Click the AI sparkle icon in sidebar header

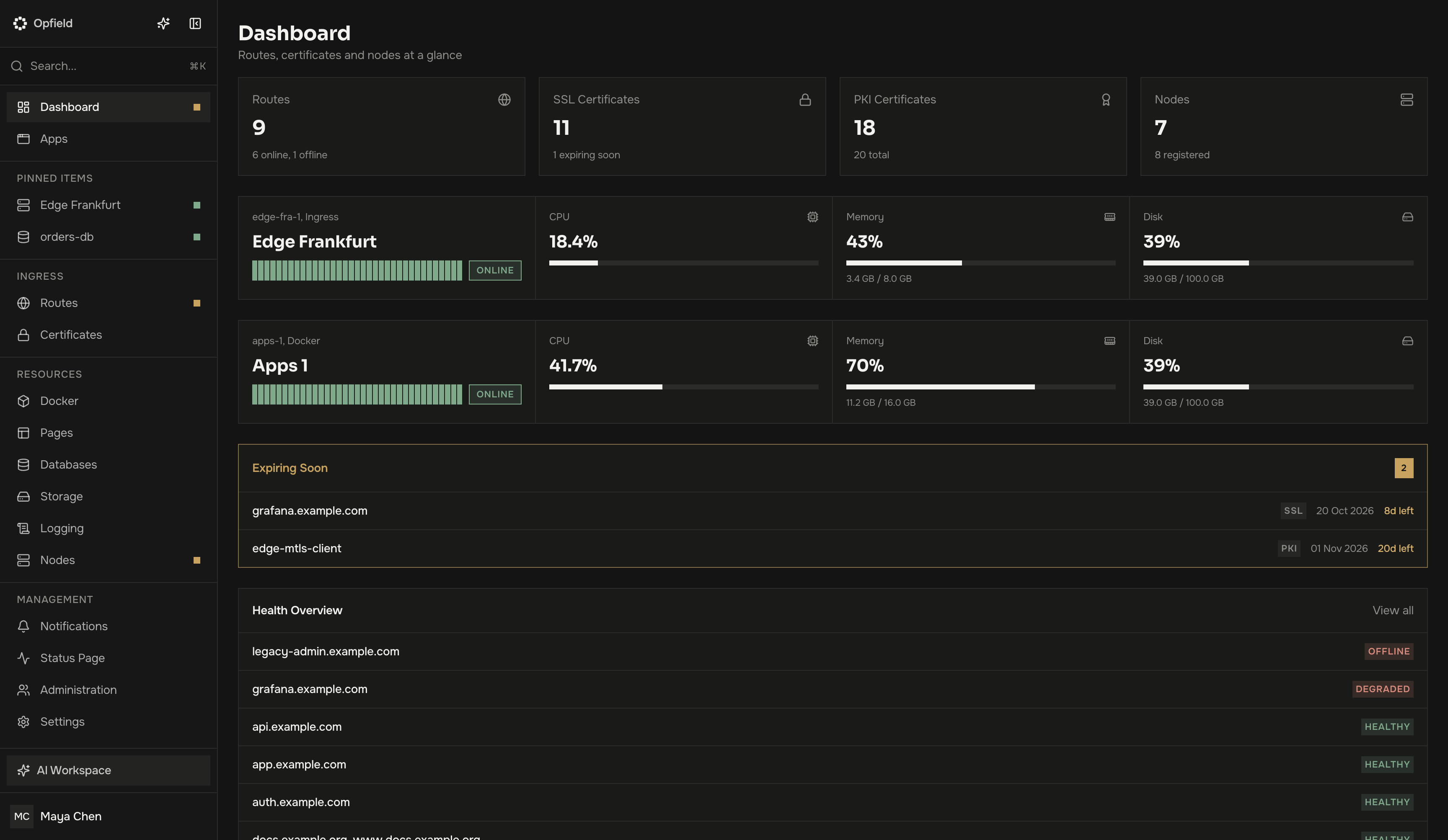coord(163,23)
